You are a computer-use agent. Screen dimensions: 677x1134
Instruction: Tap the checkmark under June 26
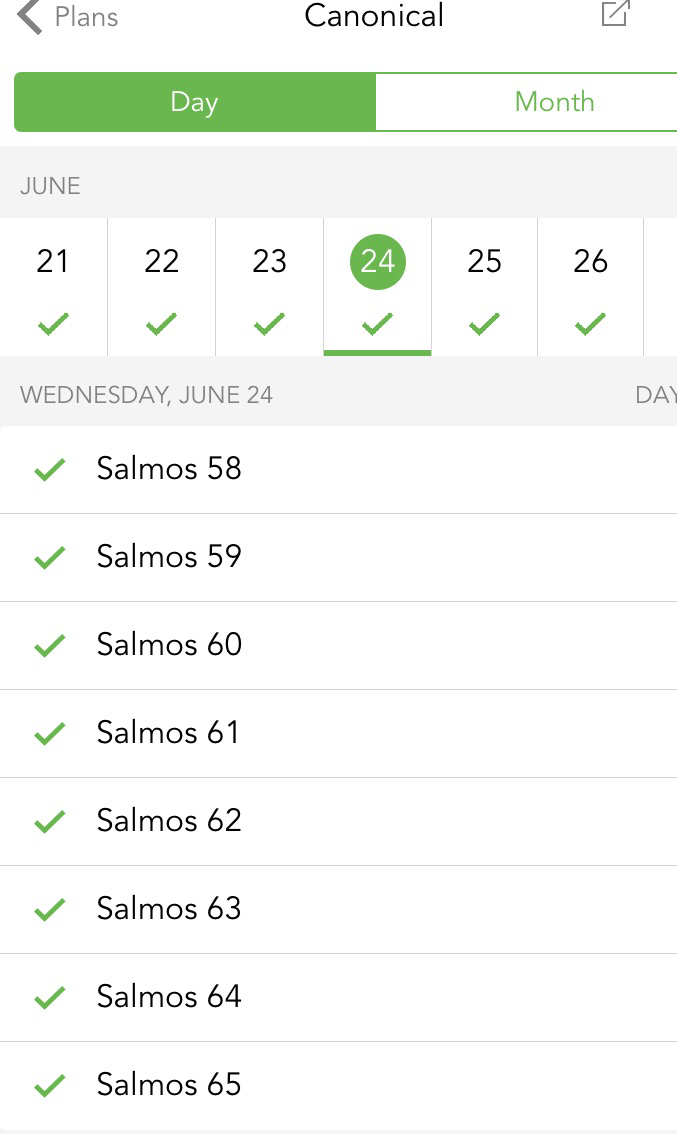coord(591,324)
